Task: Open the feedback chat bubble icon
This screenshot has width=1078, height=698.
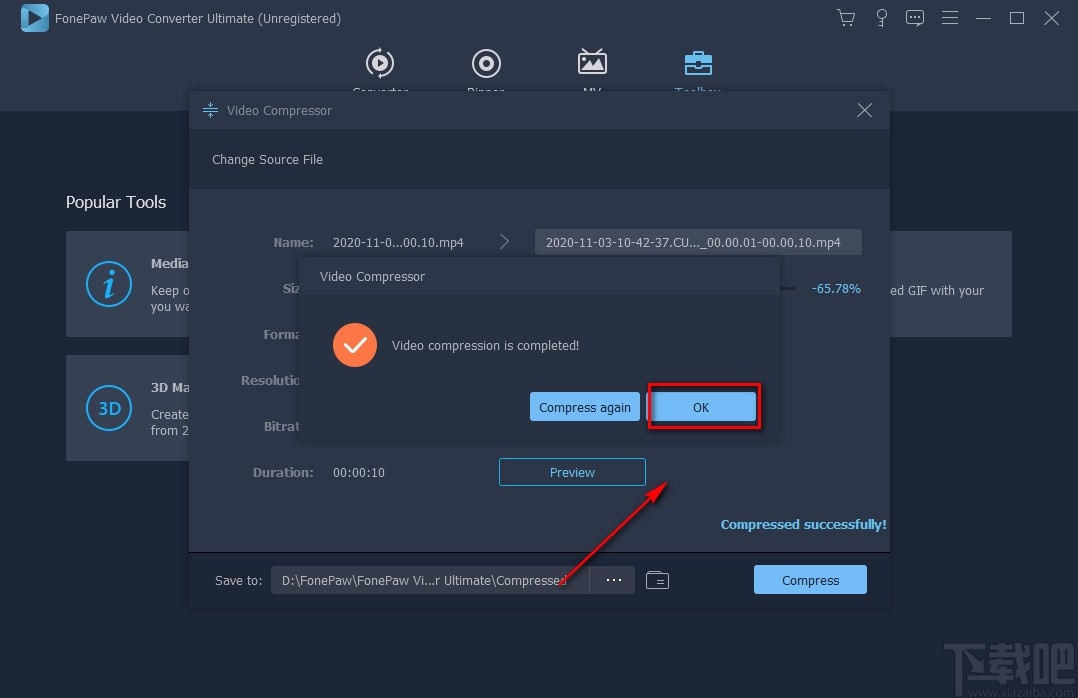Action: coord(915,18)
